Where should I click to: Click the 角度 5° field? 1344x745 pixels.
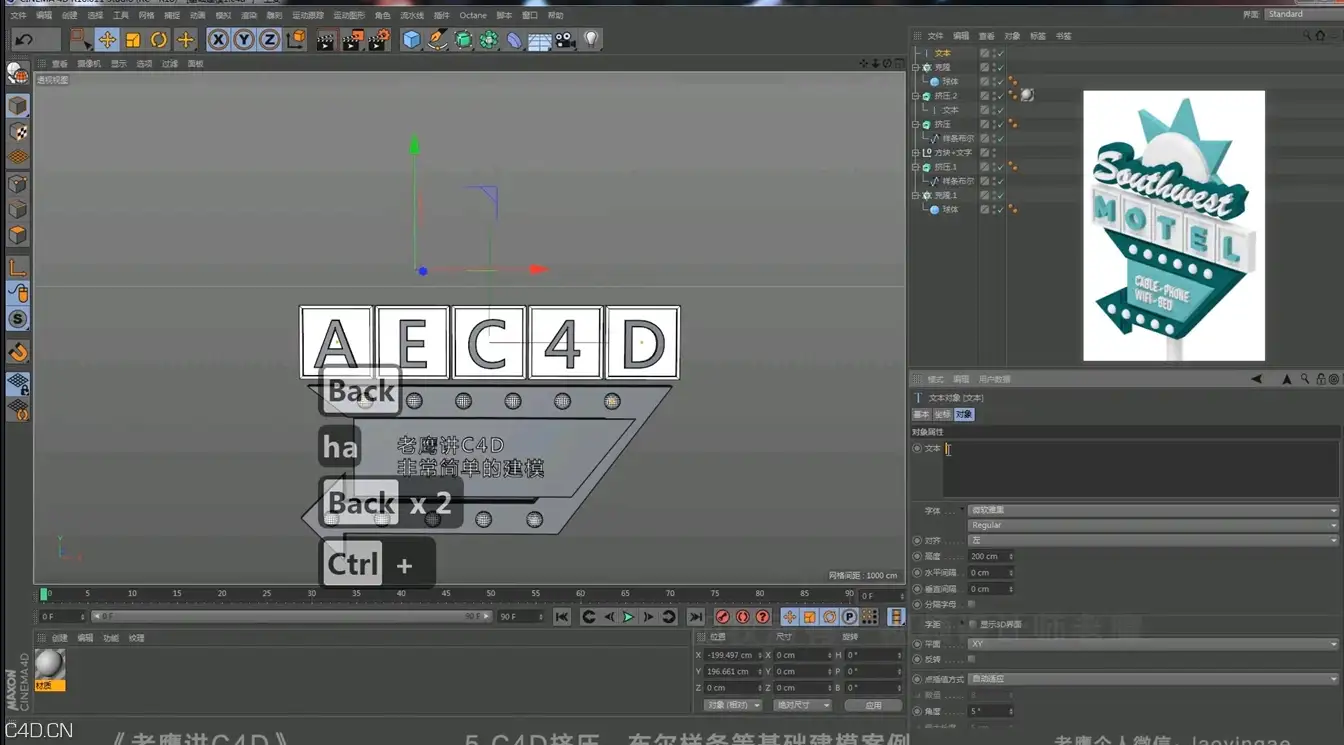pos(990,711)
